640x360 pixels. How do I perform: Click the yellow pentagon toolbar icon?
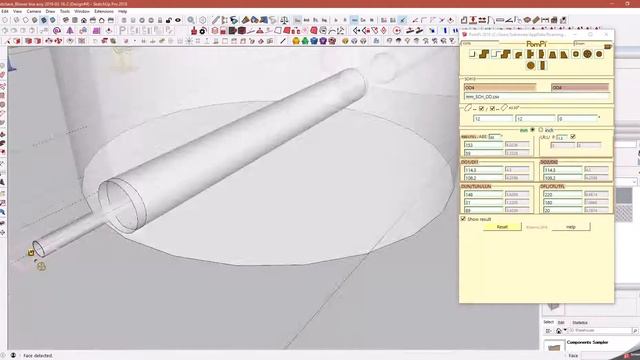pos(296,41)
